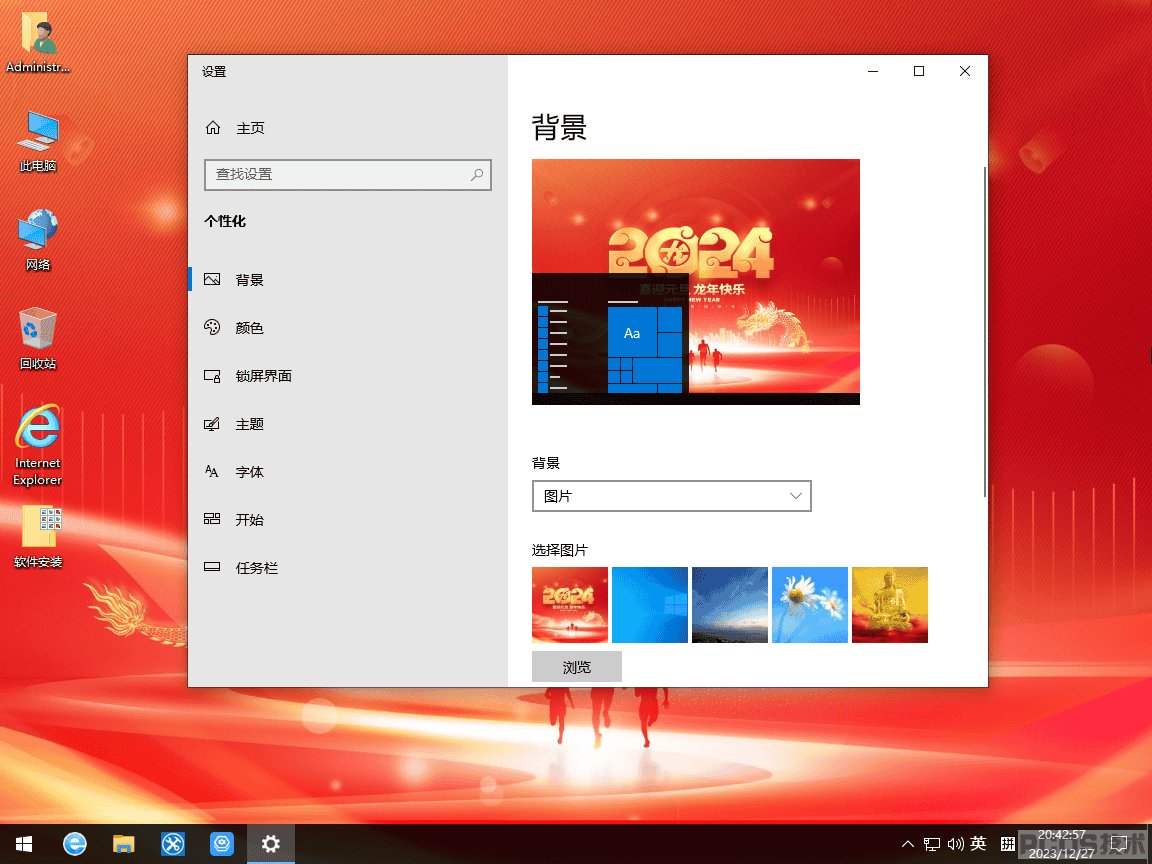Choose the 2024 dragon year wallpaper thumbnail
1152x864 pixels.
point(570,605)
